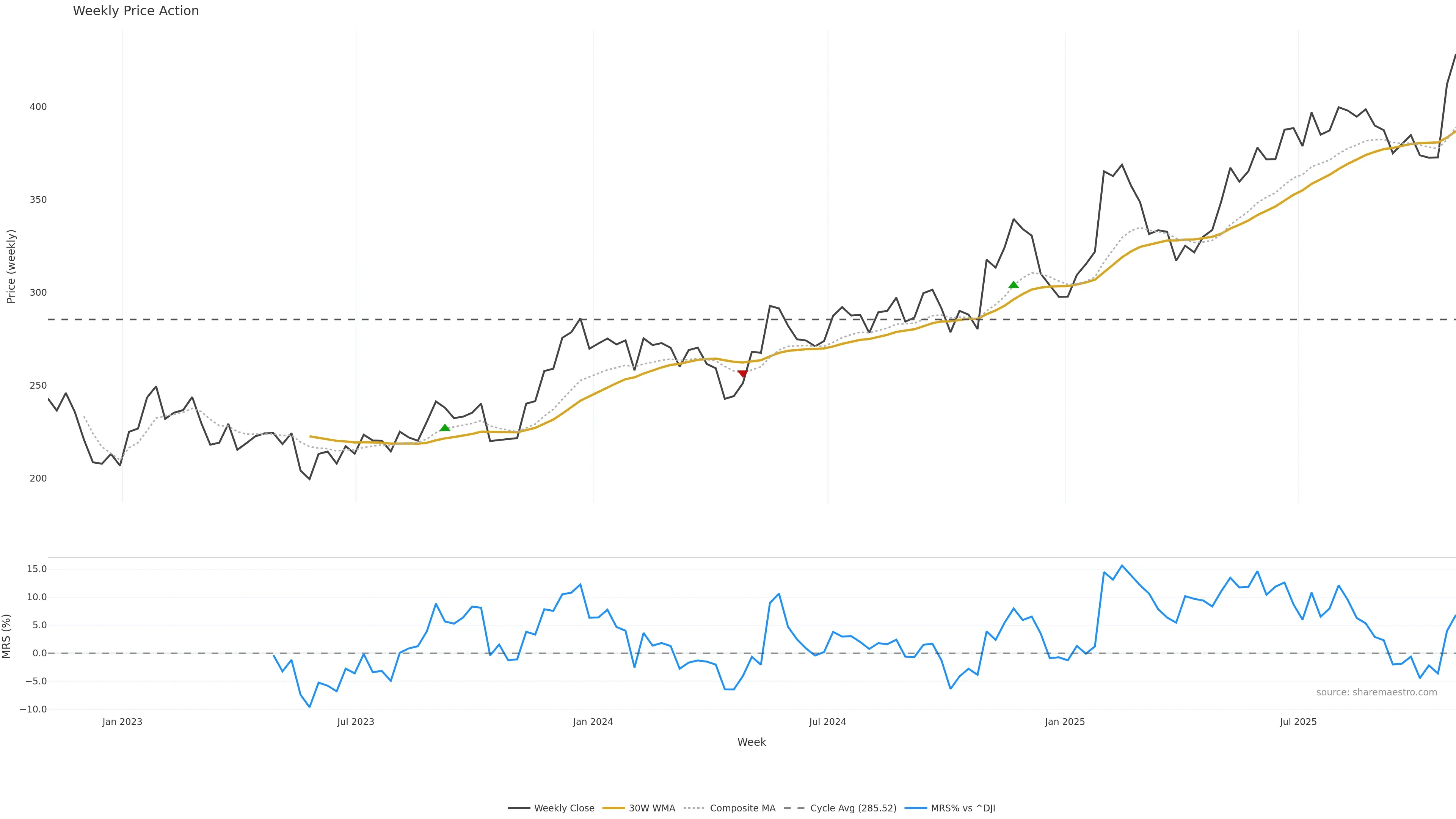This screenshot has width=1456, height=819.
Task: Click the MRS (%) y-axis title
Action: [7, 636]
